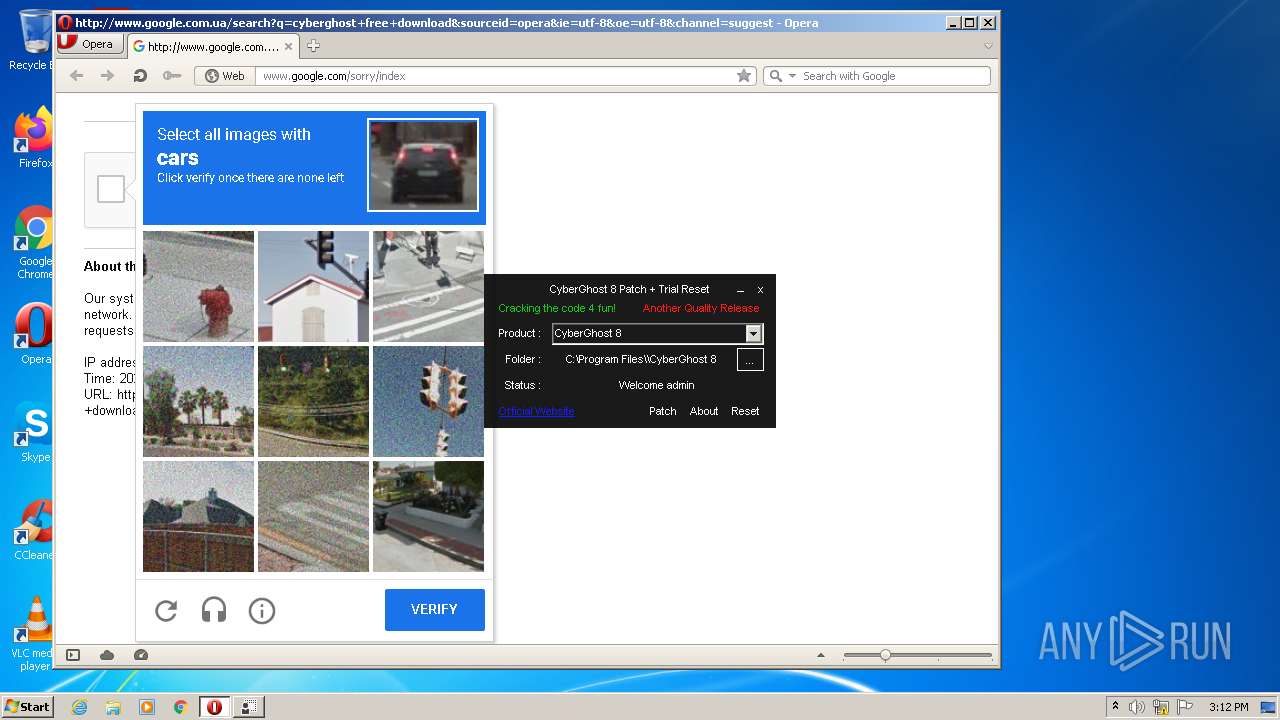The image size is (1280, 720).
Task: Select the hanging traffic lights captcha tile
Action: (x=428, y=401)
